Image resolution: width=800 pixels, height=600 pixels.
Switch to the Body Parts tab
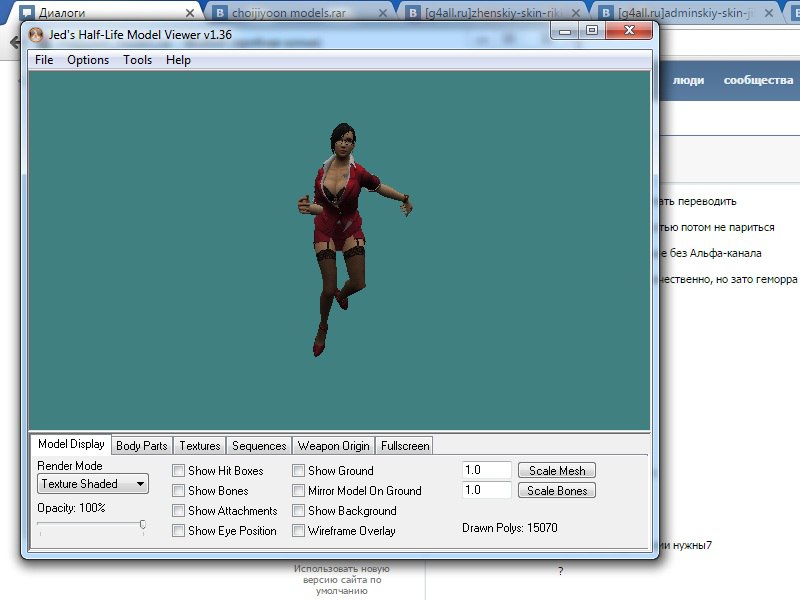coord(141,446)
